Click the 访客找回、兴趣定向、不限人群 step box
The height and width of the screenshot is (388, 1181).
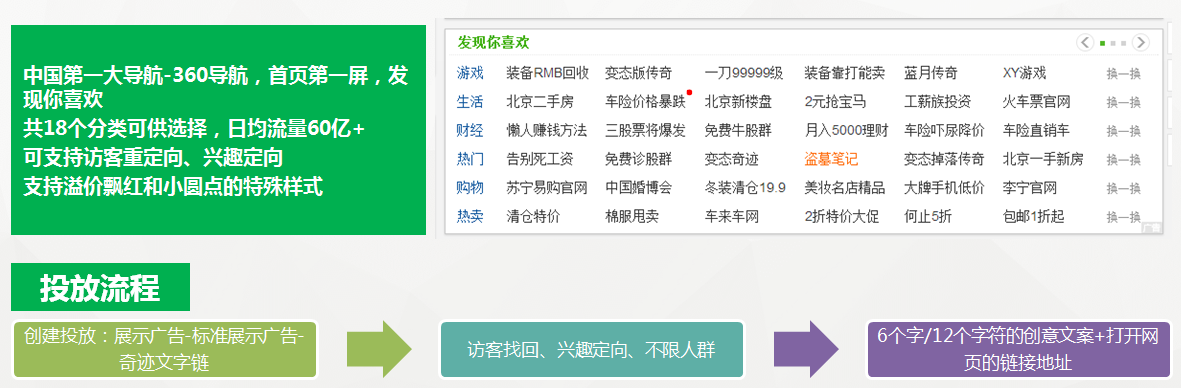pos(591,349)
